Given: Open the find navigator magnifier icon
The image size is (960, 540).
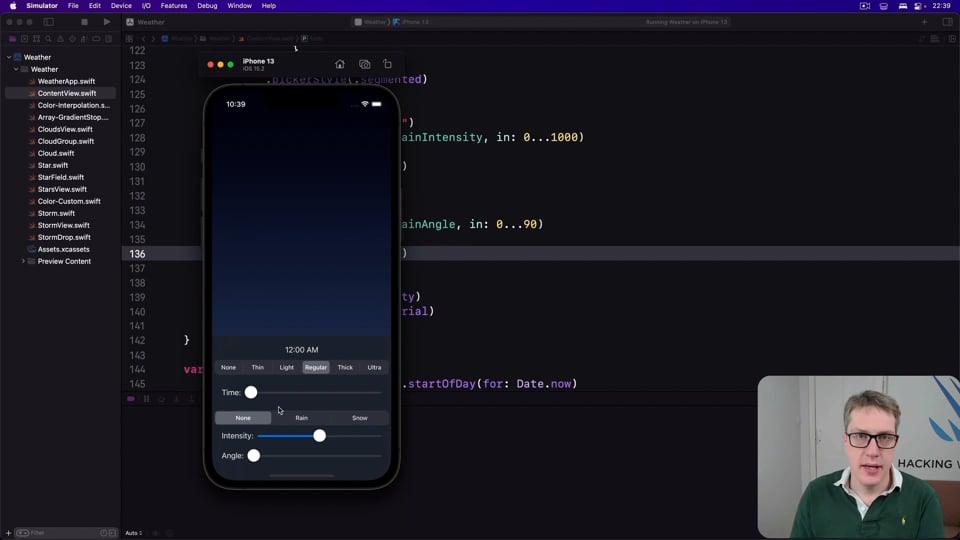Looking at the screenshot, I should click(x=48, y=39).
